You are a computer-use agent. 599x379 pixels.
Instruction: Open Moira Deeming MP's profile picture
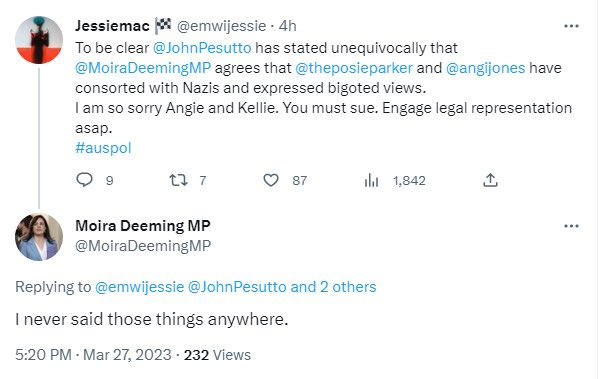tap(39, 237)
